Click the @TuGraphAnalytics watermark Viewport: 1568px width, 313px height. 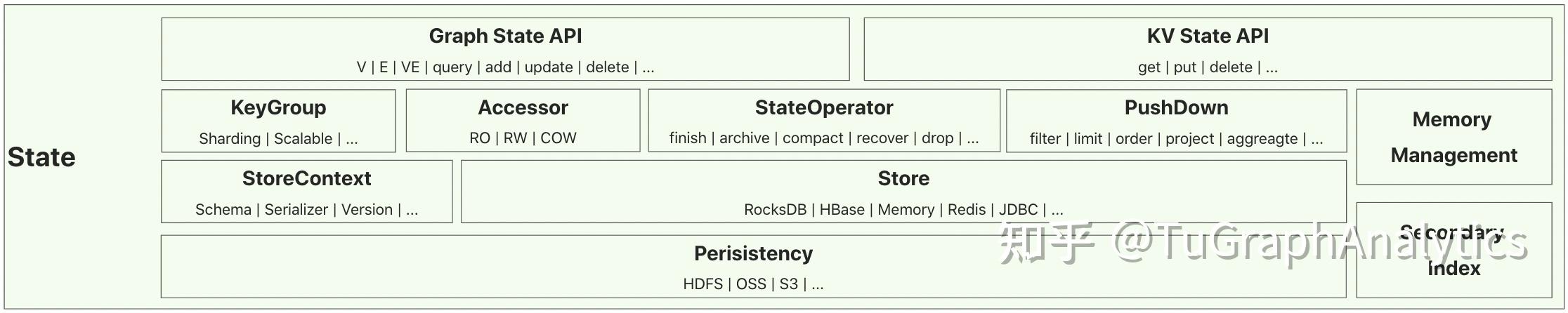tap(1321, 242)
